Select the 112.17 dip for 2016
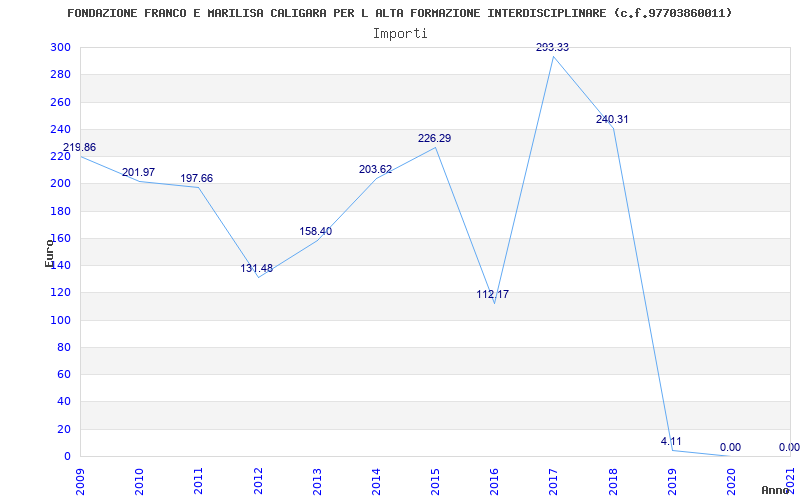 point(492,294)
